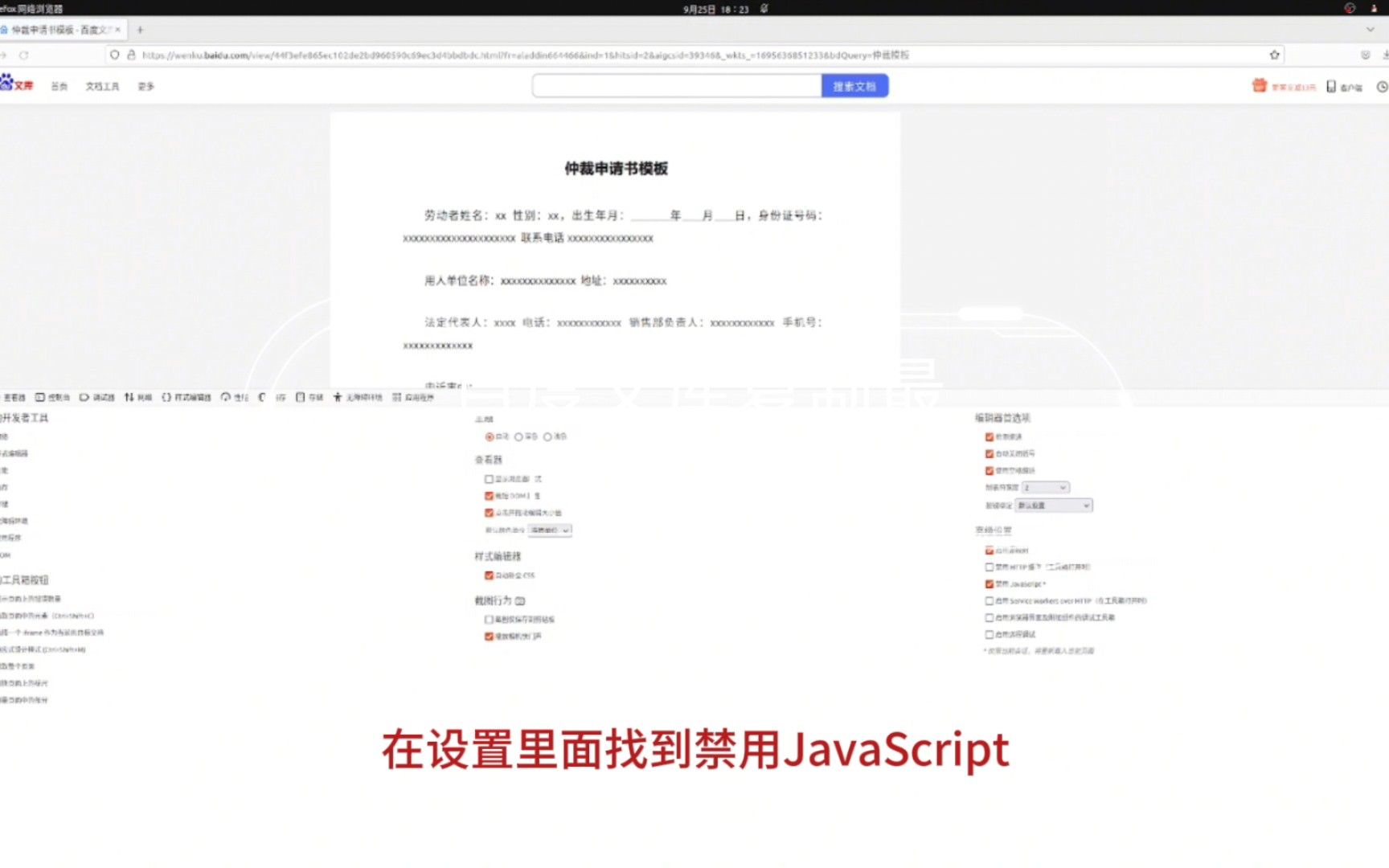Open the keybindings dropdown showing 默认设置
Viewport: 1389px width, 868px height.
coord(1054,506)
